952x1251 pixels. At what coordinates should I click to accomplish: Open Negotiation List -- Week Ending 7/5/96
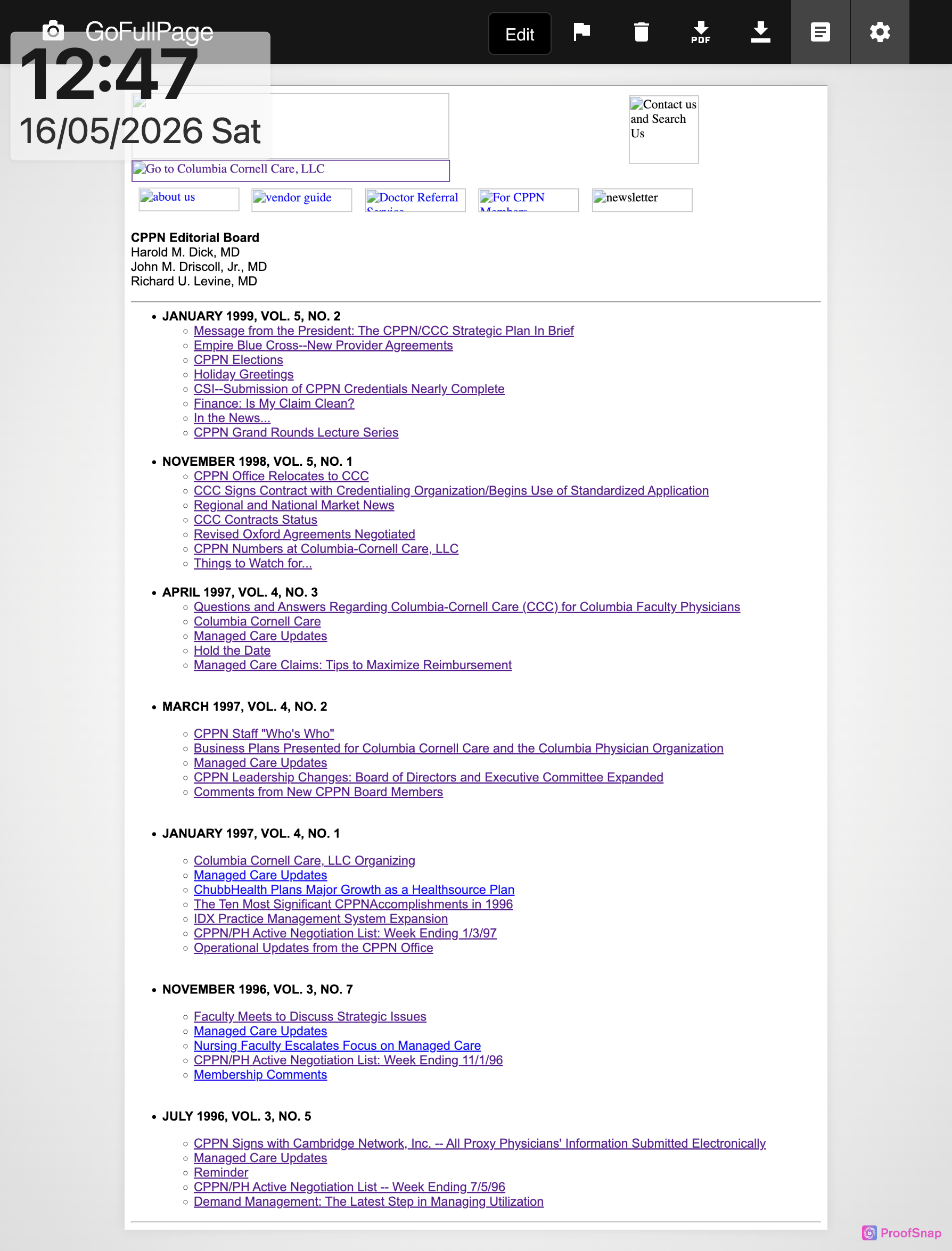349,1187
